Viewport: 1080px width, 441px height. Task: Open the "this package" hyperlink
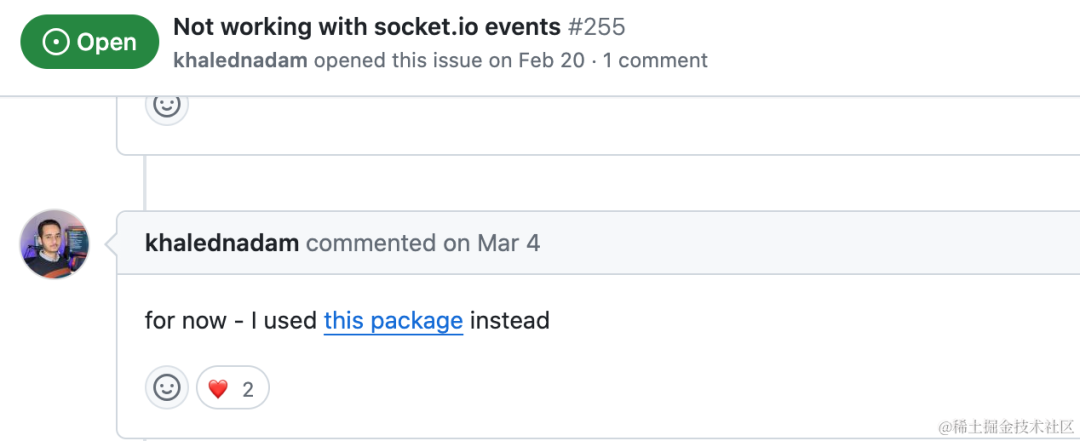tap(393, 321)
